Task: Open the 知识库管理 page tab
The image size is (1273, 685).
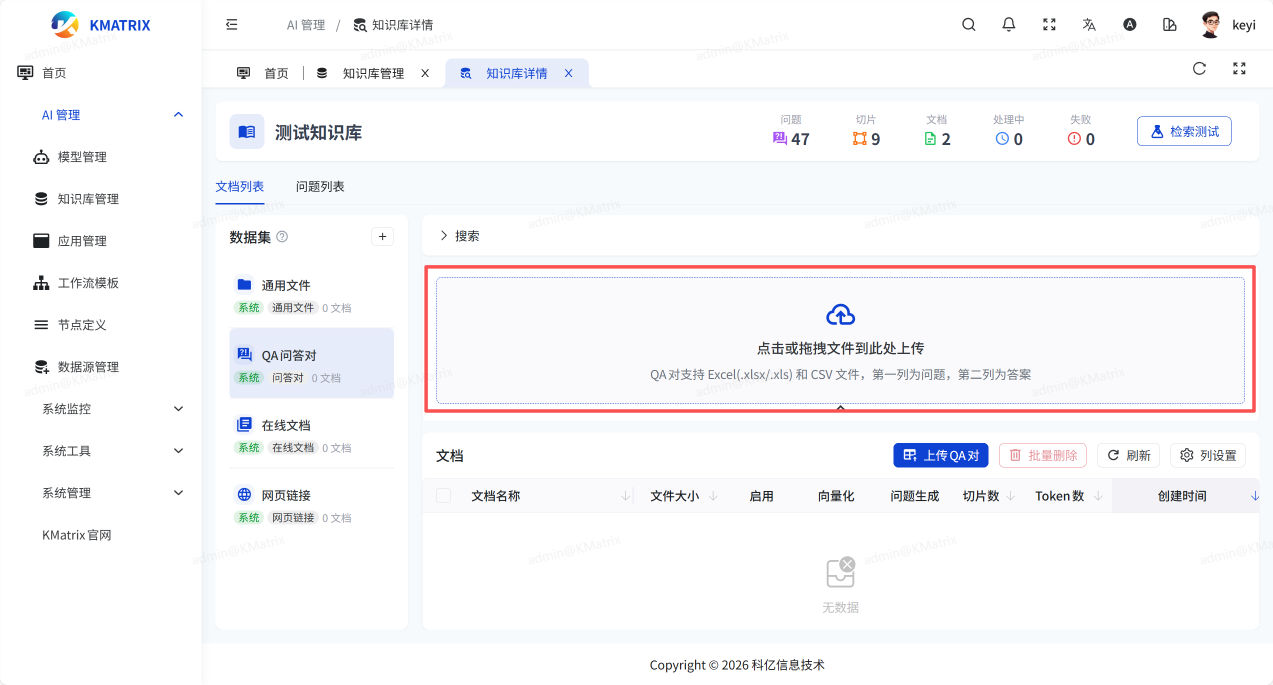Action: pyautogui.click(x=372, y=73)
